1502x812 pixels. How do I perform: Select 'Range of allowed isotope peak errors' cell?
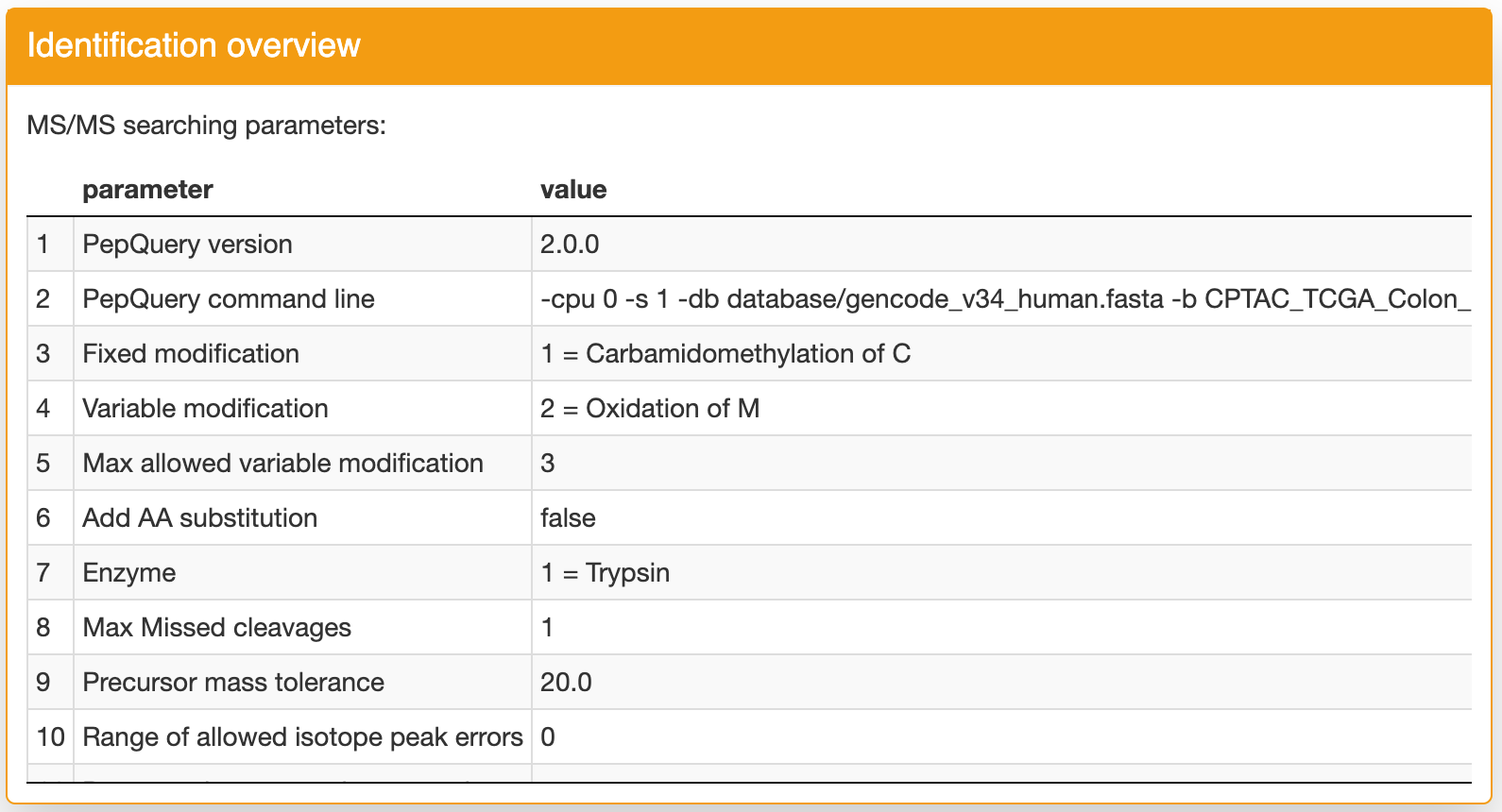pyautogui.click(x=302, y=737)
